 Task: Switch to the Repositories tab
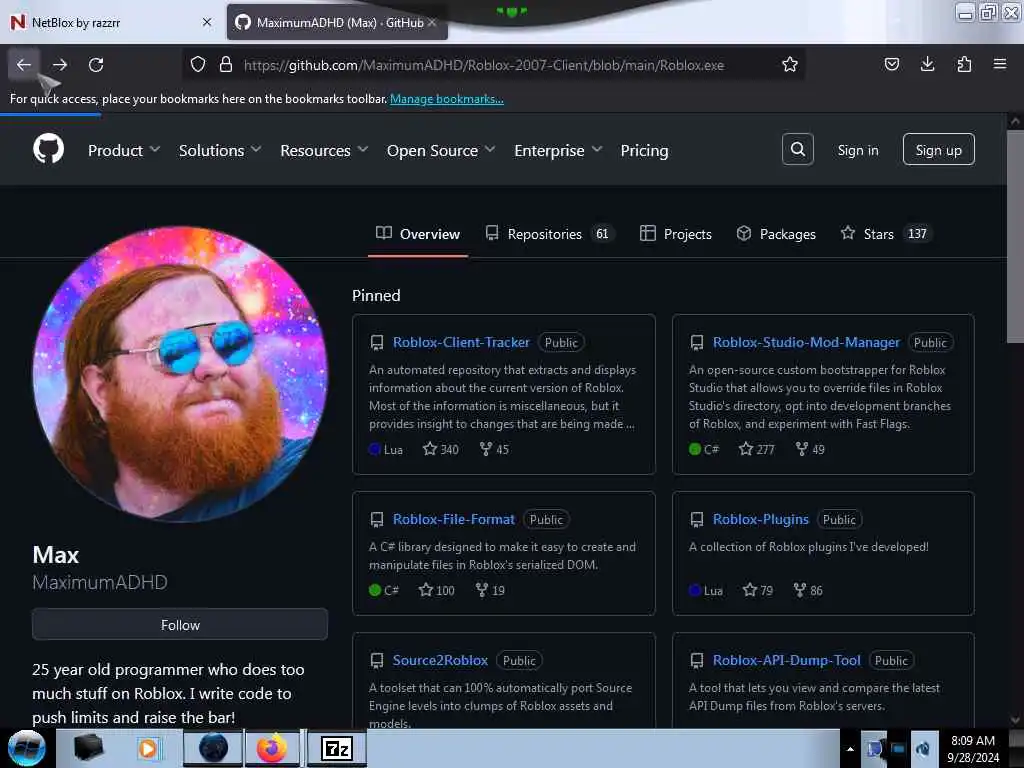click(x=550, y=234)
